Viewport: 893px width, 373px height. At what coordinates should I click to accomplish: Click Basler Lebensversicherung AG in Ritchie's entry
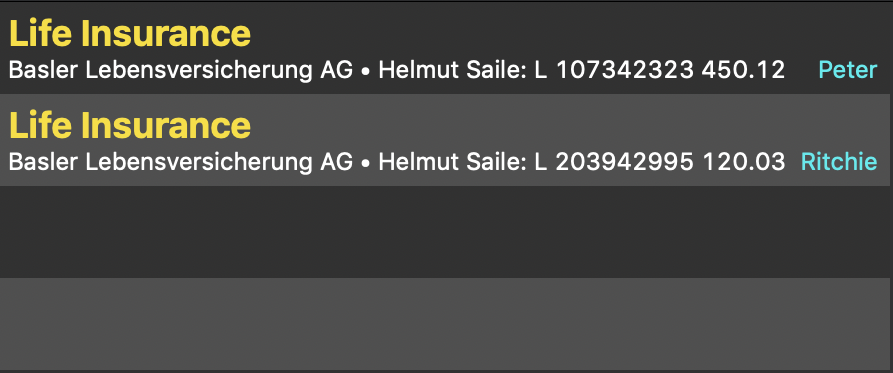181,162
